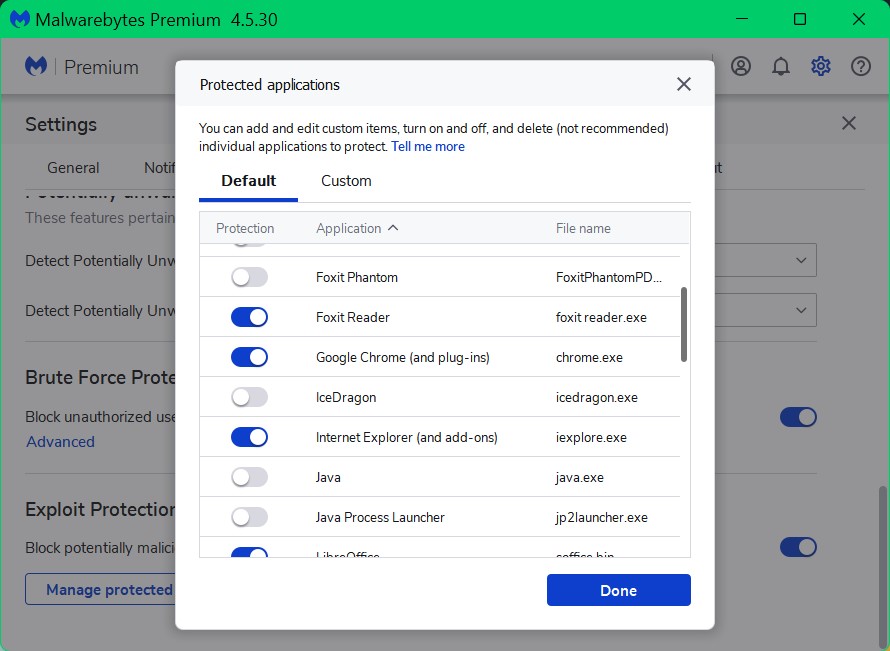
Task: Select the Default tab
Action: coord(248,181)
